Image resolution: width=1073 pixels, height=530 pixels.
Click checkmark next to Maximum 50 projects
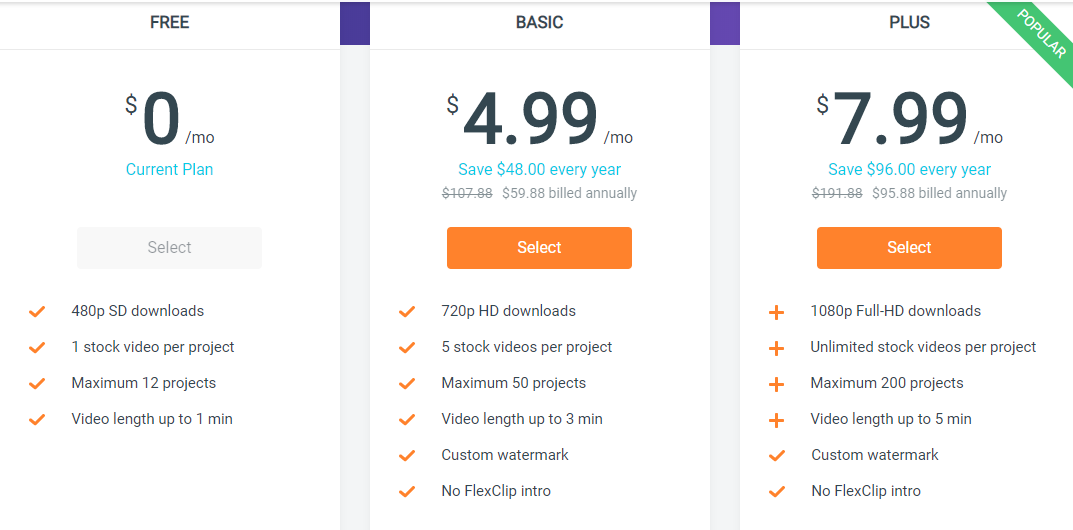407,384
